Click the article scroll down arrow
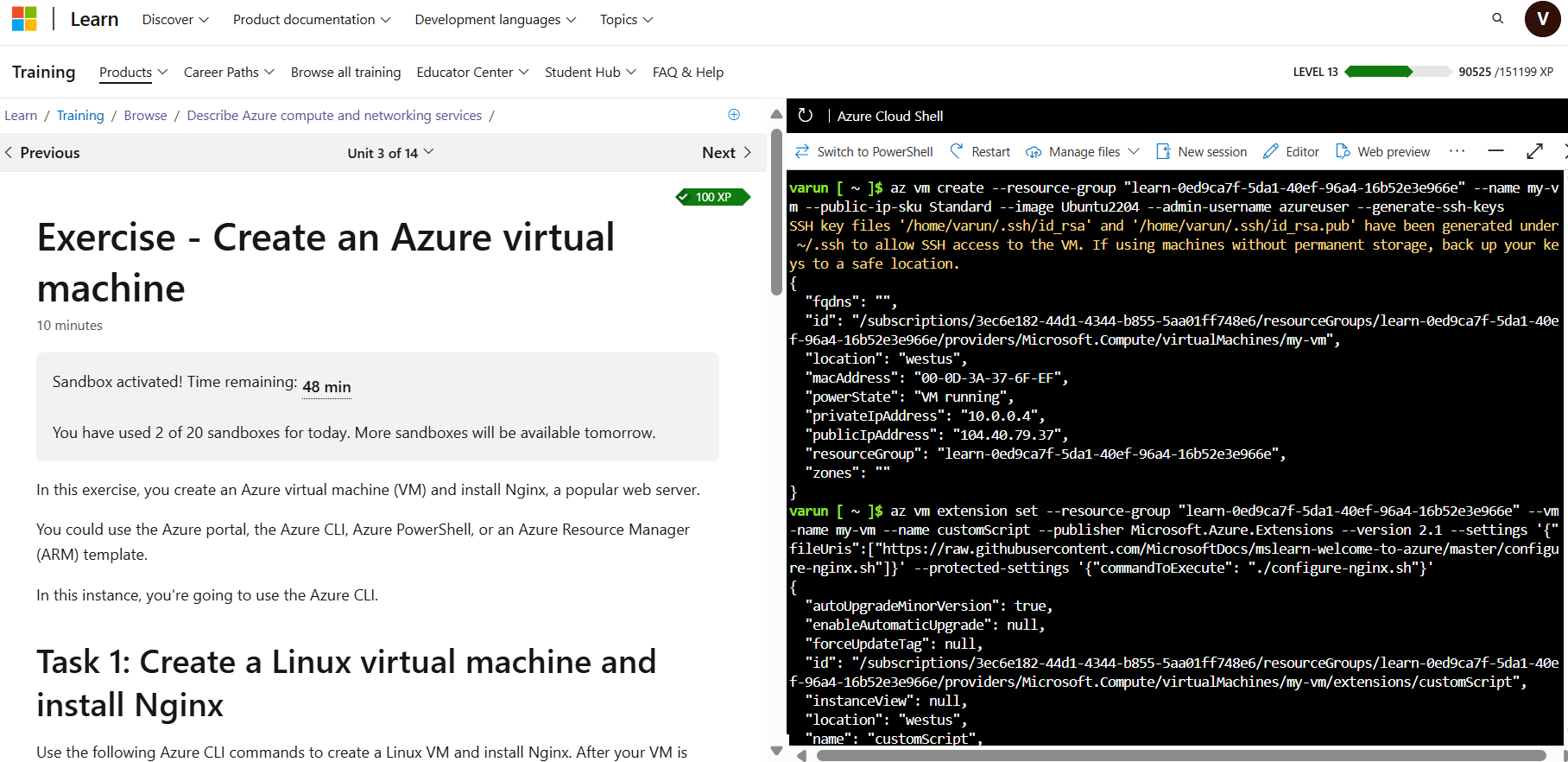 coord(776,751)
